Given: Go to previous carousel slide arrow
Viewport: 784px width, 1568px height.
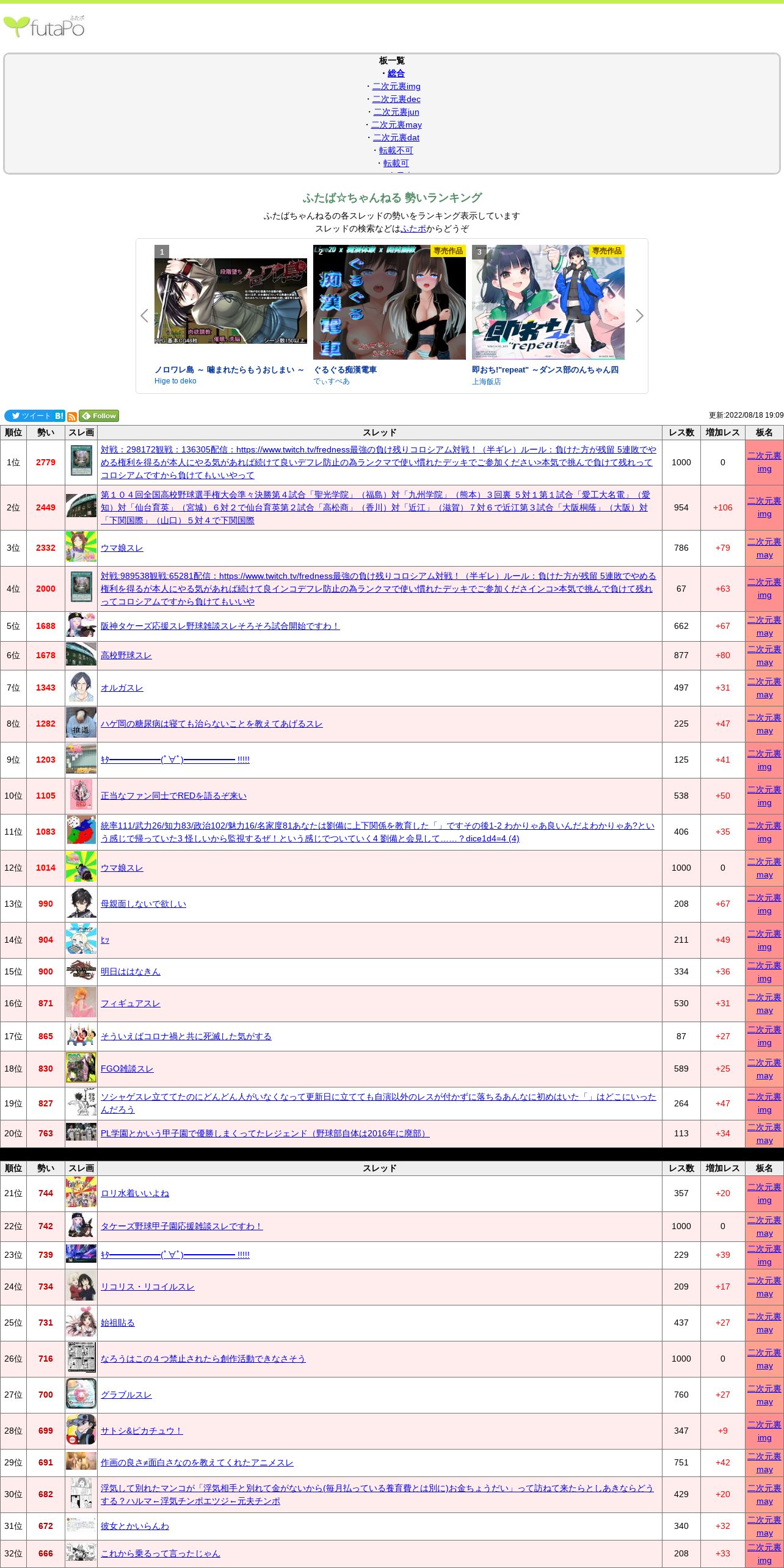Looking at the screenshot, I should (145, 316).
